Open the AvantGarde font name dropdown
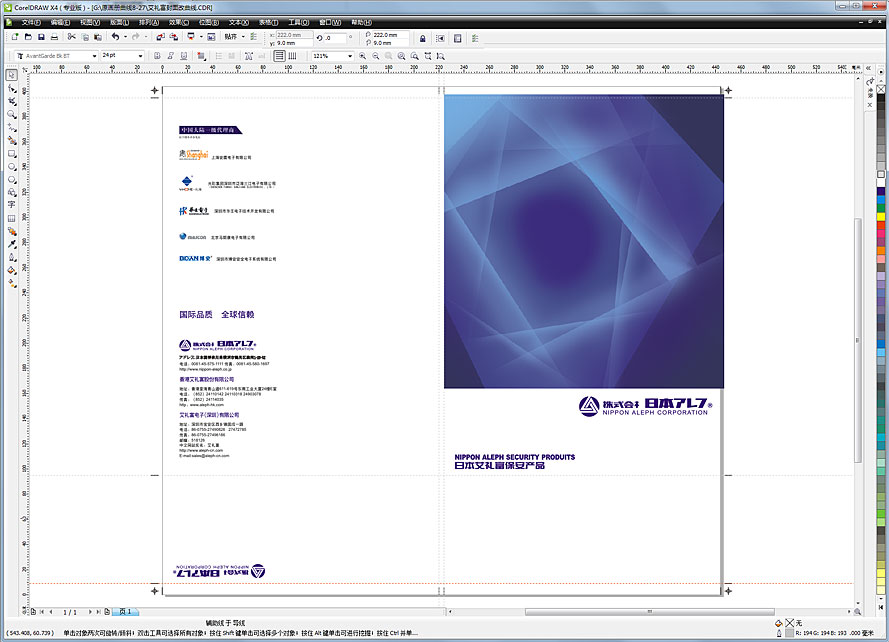Image resolution: width=889 pixels, height=642 pixels. tap(94, 56)
